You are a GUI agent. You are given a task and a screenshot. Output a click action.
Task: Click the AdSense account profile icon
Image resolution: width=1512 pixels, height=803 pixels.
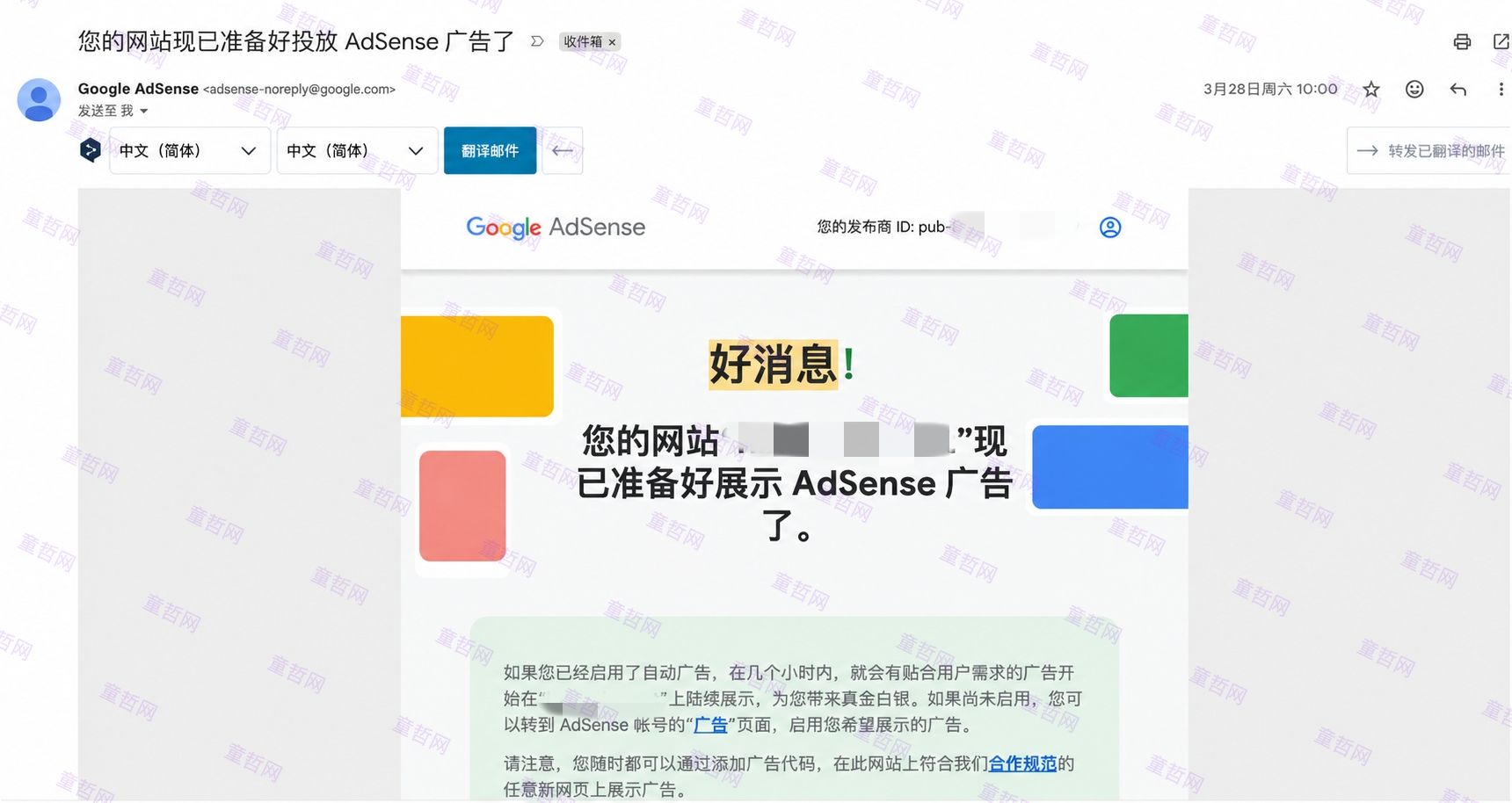click(1110, 228)
